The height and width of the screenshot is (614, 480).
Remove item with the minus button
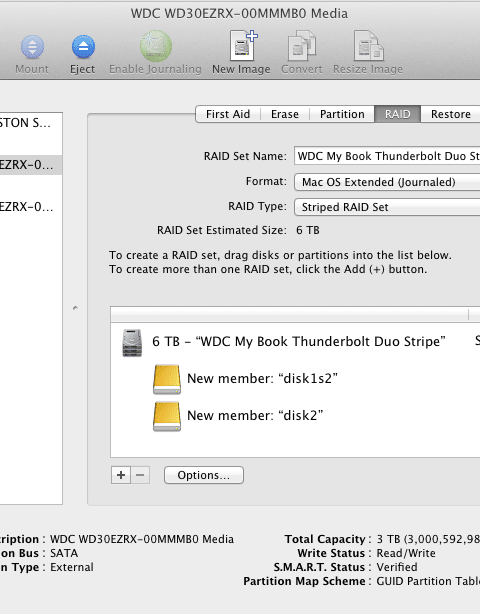click(x=140, y=475)
